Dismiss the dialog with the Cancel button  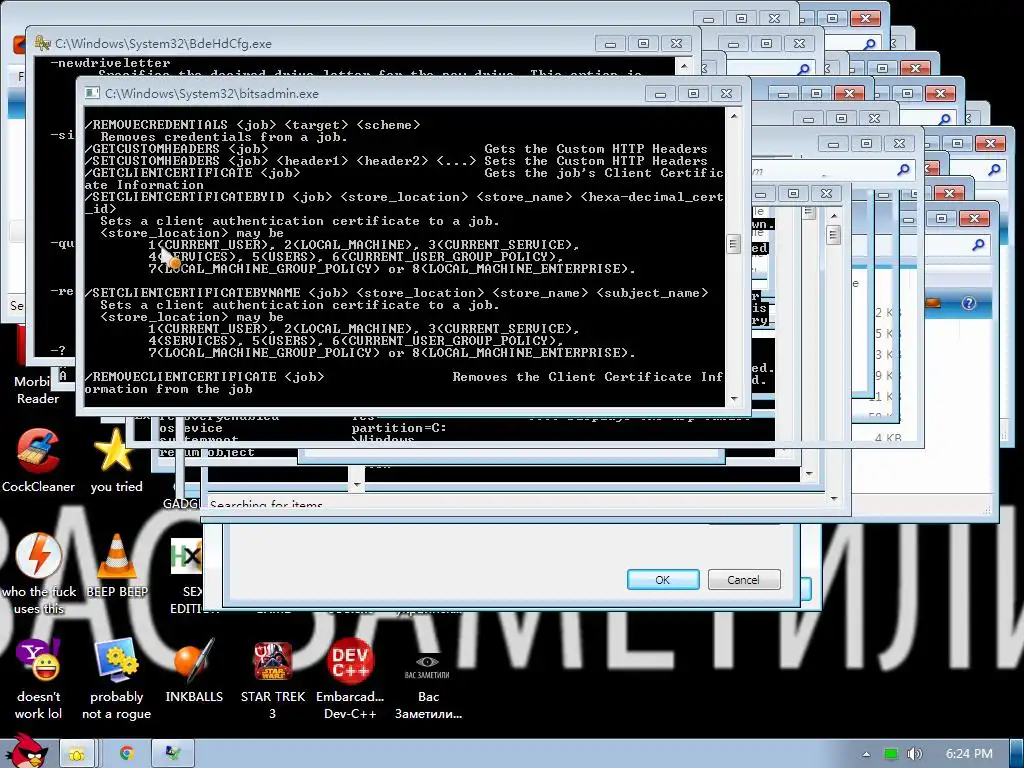pyautogui.click(x=743, y=579)
